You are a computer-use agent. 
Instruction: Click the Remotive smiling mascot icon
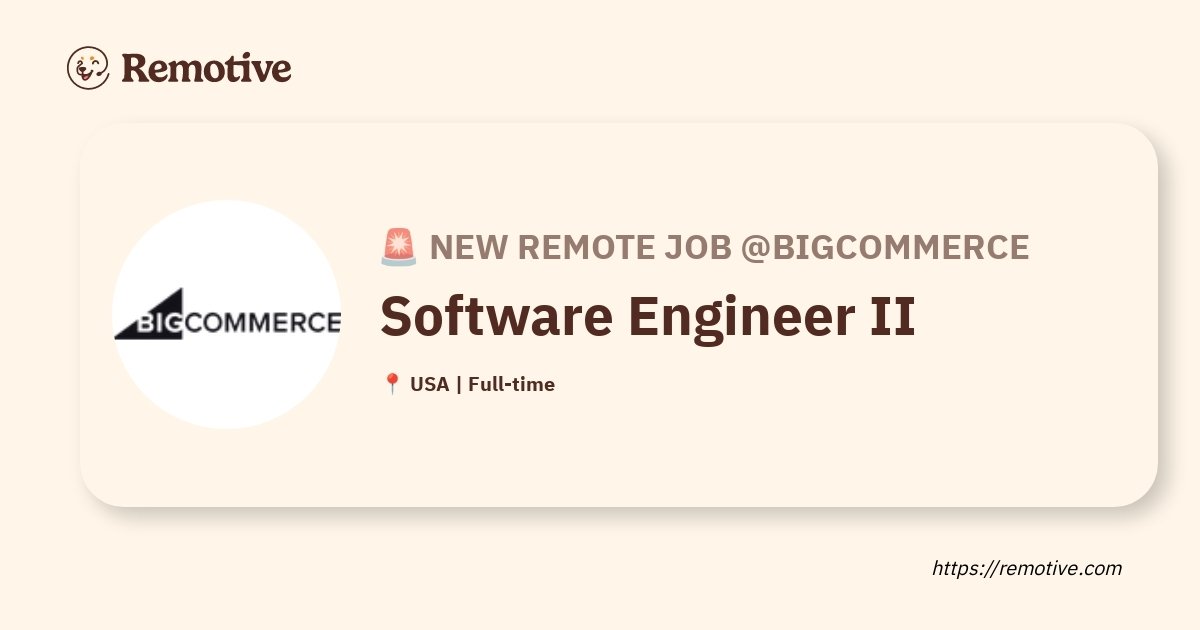coord(88,68)
